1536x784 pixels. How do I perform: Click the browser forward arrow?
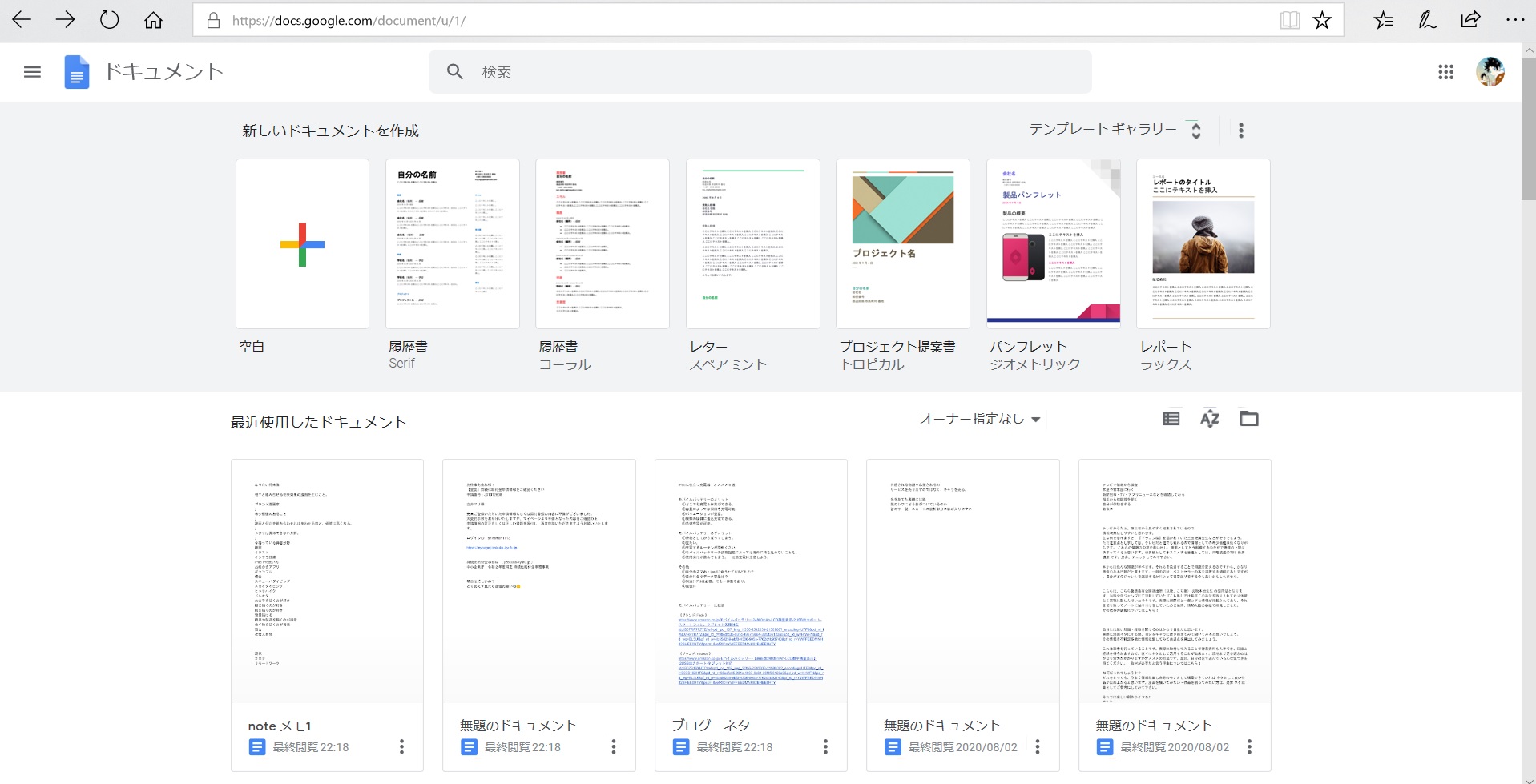click(x=65, y=20)
